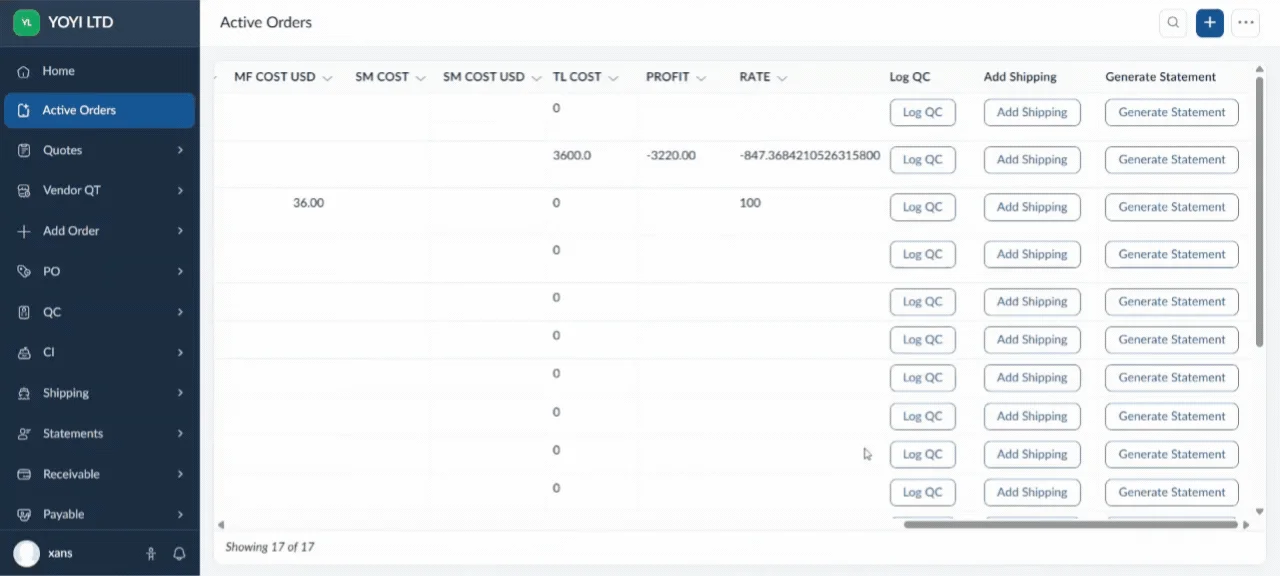Screen dimensions: 1280x576
Task: Click the rate value "100"
Action: click(x=750, y=203)
